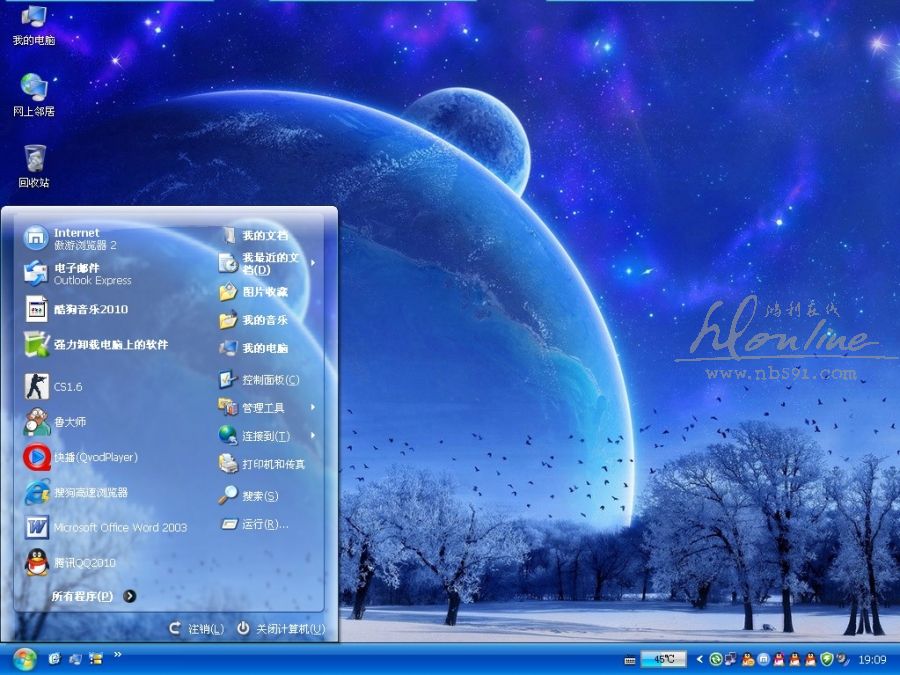Select 运行(R)... in the Start menu

coord(264,524)
